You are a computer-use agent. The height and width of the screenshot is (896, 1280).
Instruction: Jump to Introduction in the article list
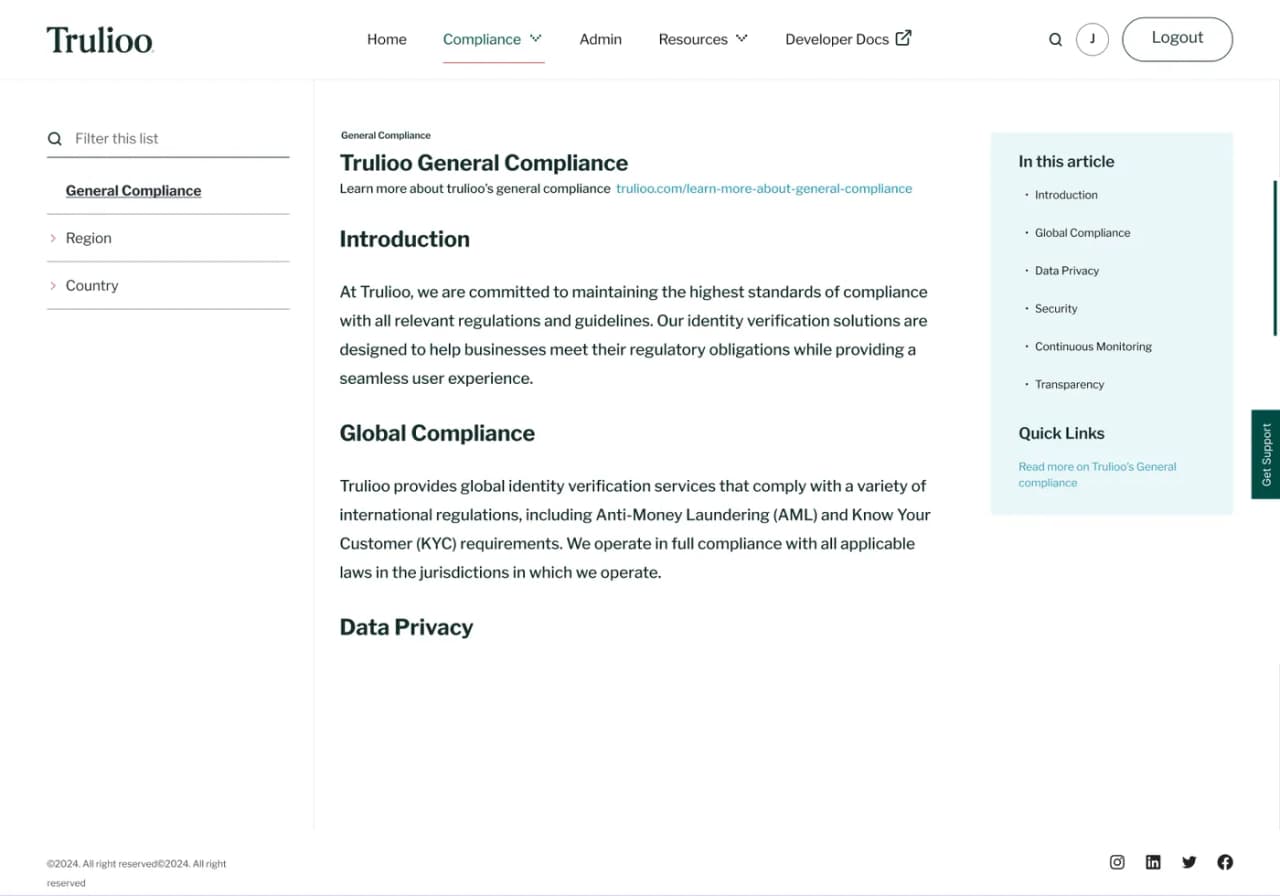click(x=1066, y=195)
